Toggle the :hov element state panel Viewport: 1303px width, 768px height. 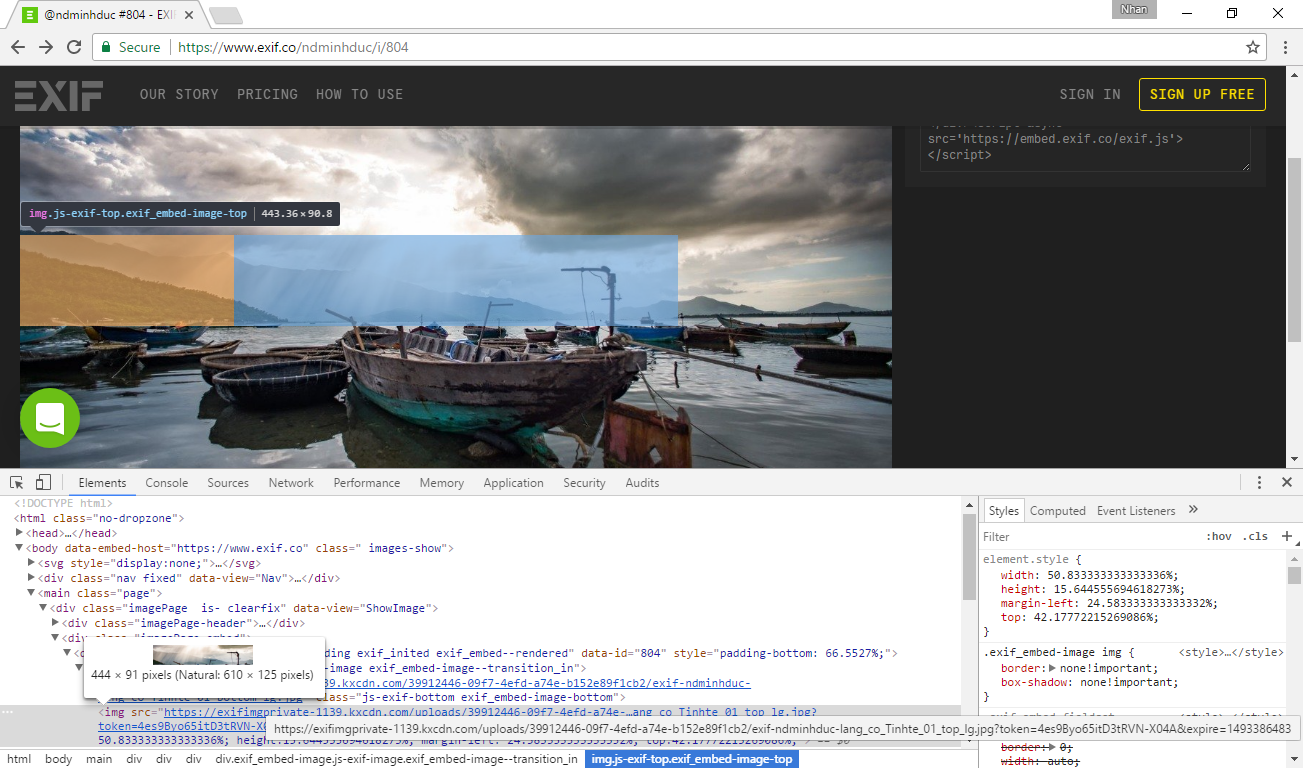(1218, 537)
